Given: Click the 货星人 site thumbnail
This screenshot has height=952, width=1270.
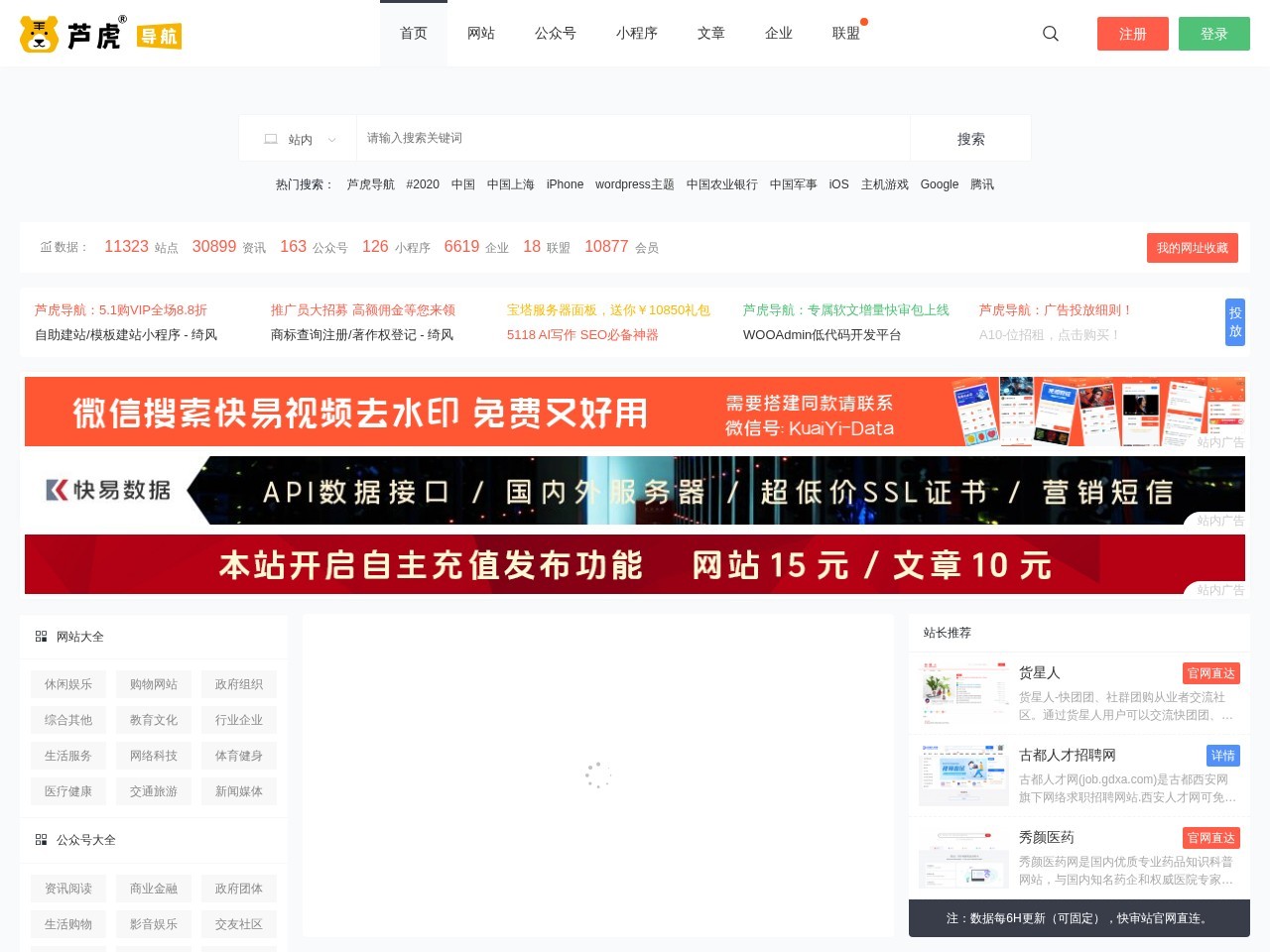Looking at the screenshot, I should (963, 692).
